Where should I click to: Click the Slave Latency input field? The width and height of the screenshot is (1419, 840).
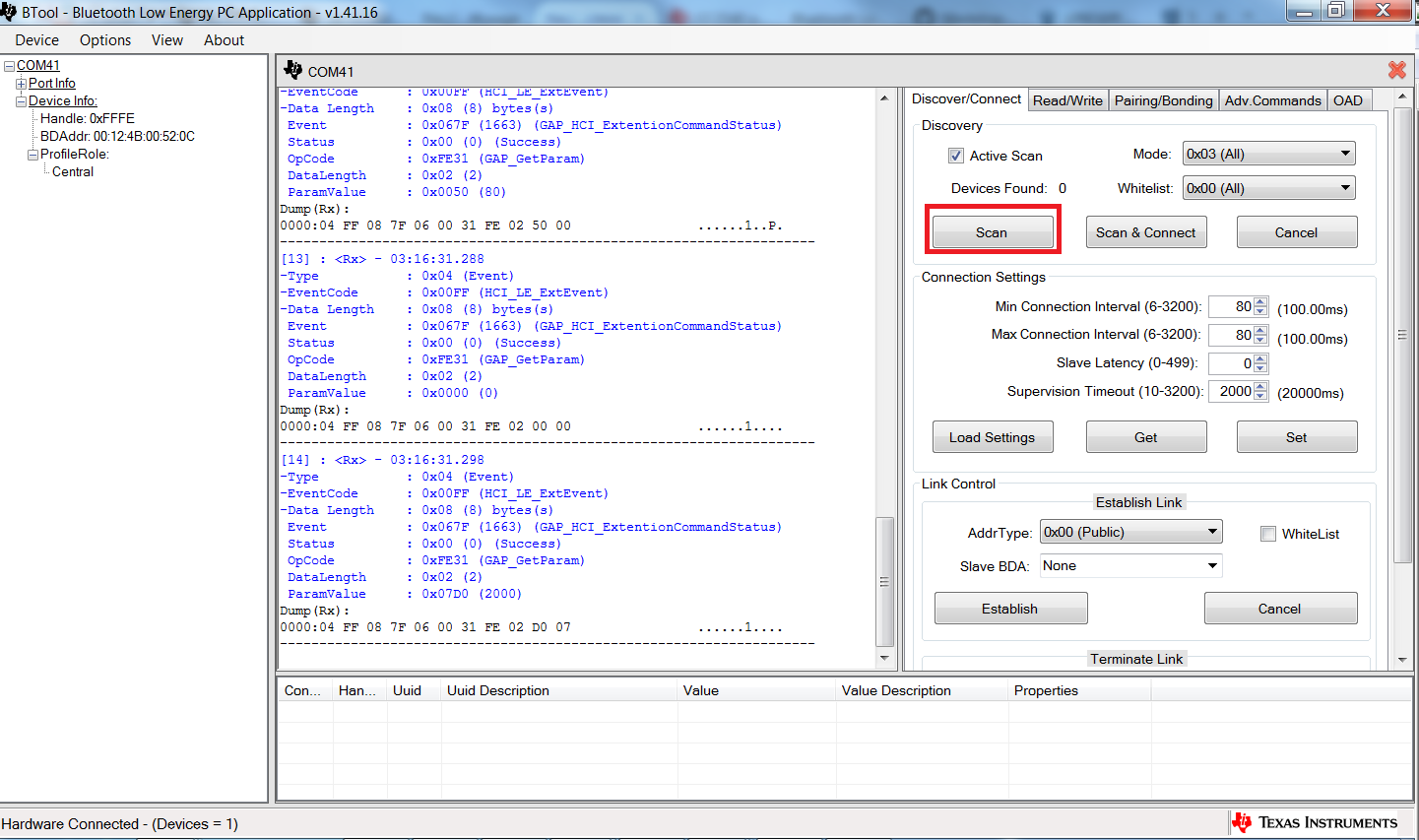coord(1231,363)
